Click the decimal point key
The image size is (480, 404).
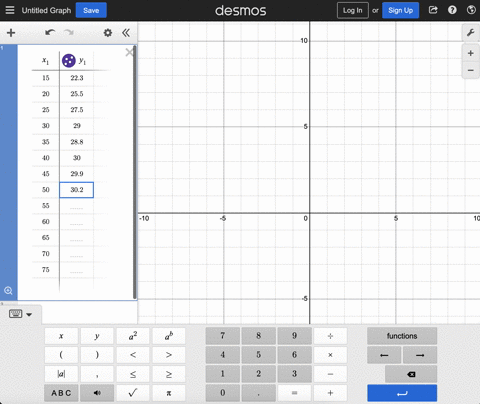pos(258,393)
